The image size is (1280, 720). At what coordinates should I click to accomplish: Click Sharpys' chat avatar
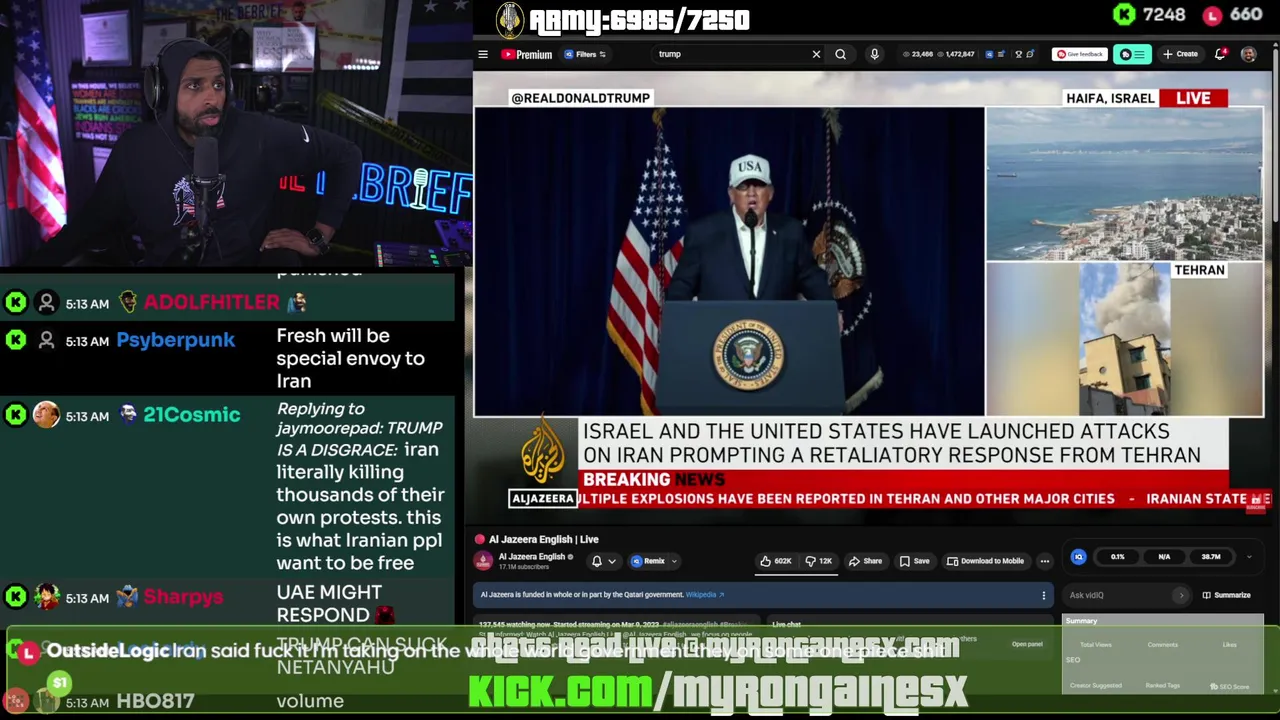pyautogui.click(x=46, y=597)
